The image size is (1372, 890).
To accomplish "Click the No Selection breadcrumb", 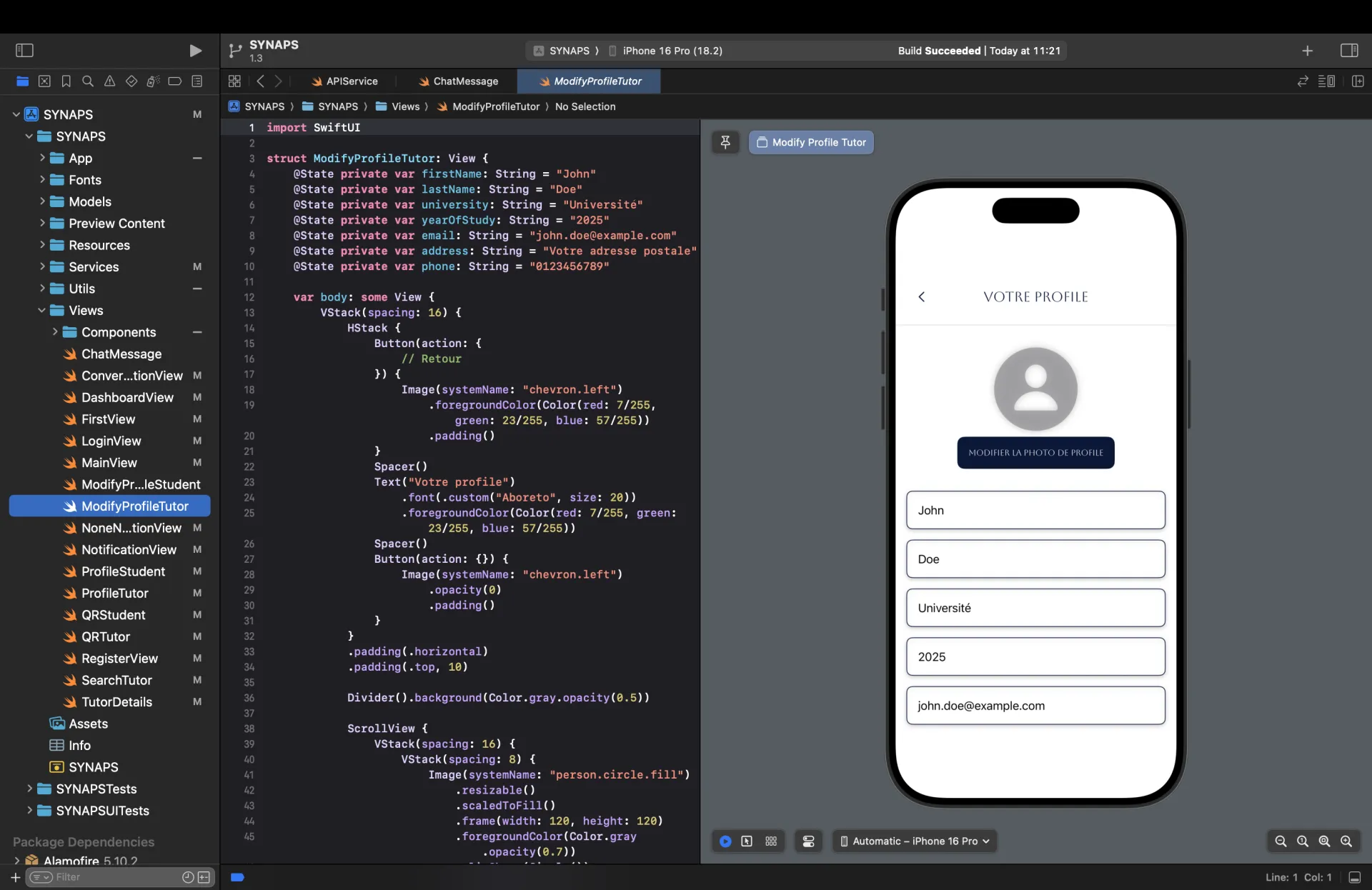I will (x=585, y=106).
